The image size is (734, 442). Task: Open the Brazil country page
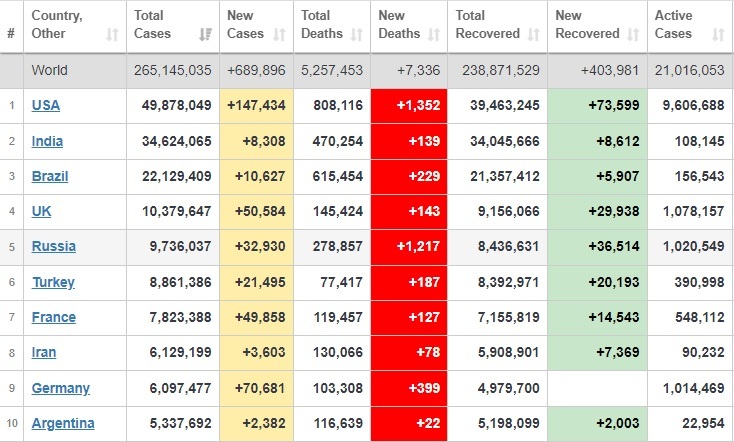point(50,176)
